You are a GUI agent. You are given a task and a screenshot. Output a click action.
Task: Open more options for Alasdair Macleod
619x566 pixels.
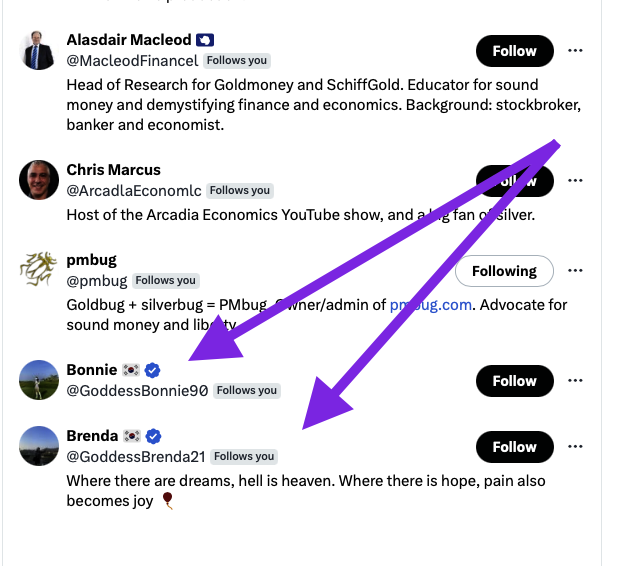point(575,50)
